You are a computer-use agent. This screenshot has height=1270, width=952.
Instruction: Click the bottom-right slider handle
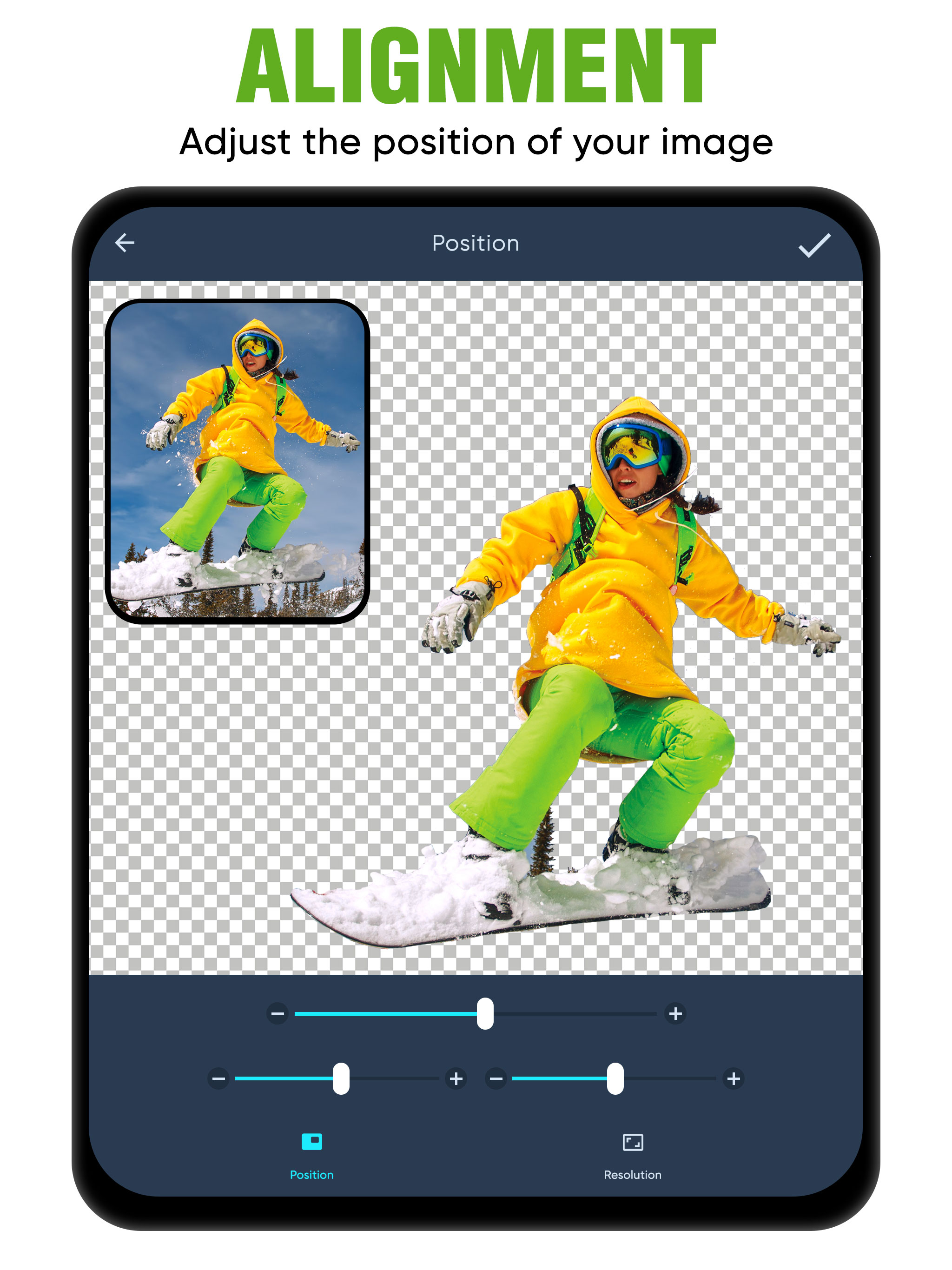(x=615, y=1078)
